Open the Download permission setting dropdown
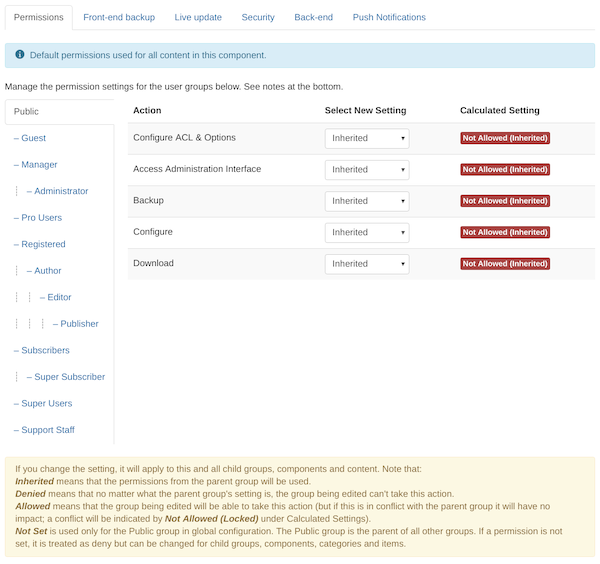 click(x=366, y=264)
